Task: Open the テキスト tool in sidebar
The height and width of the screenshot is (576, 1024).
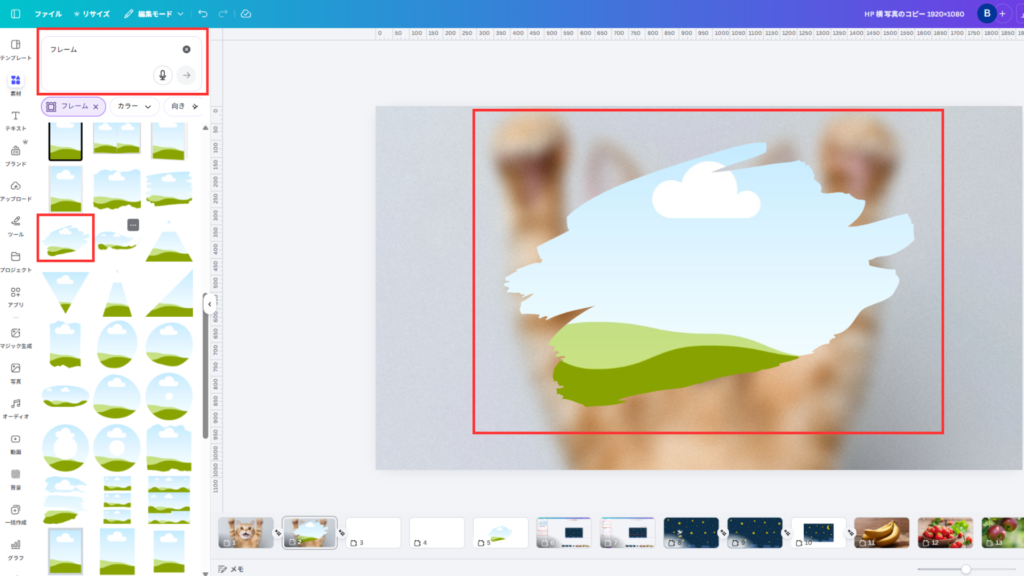Action: point(15,120)
